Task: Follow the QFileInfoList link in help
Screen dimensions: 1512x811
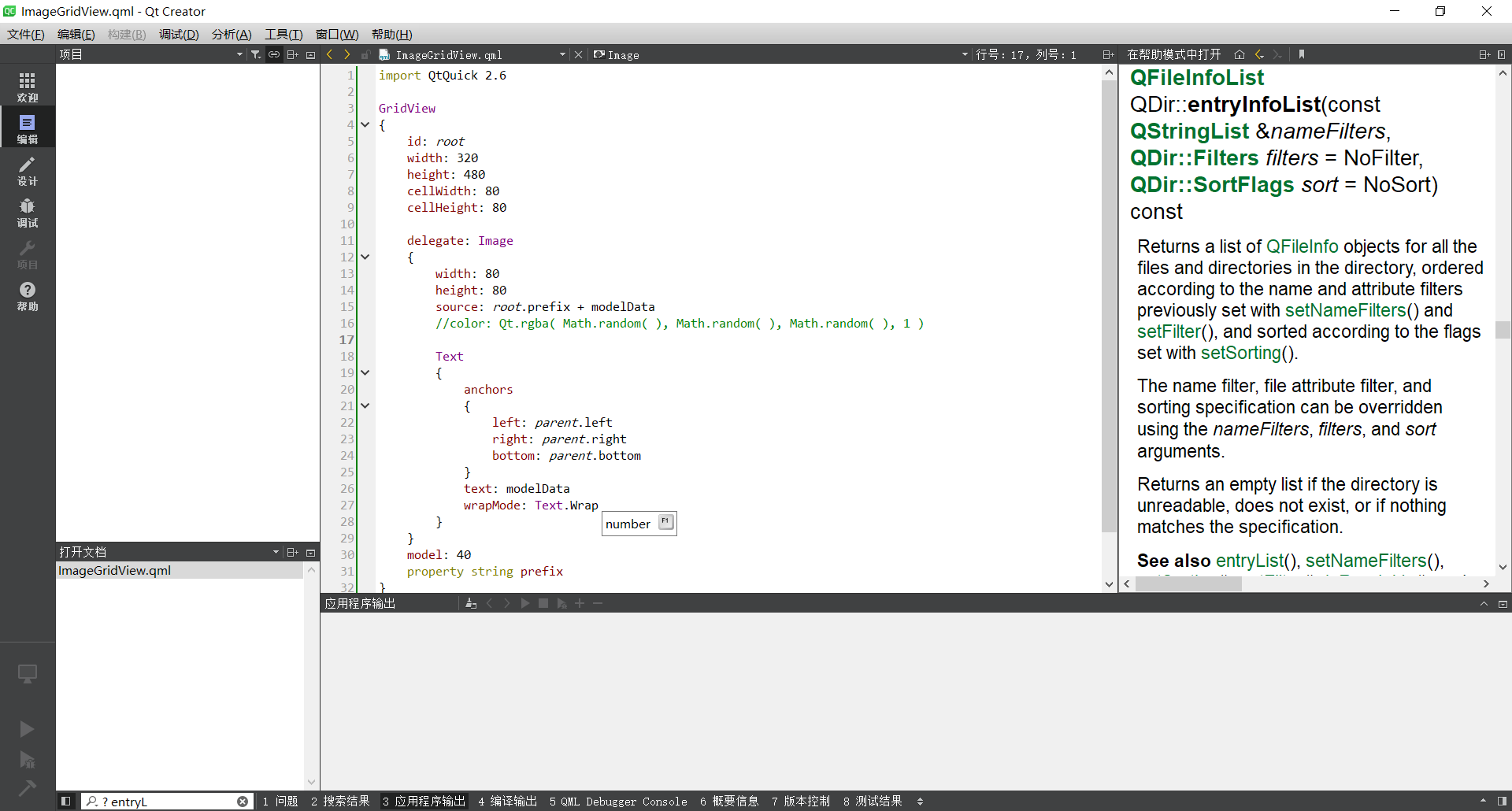Action: point(1197,77)
